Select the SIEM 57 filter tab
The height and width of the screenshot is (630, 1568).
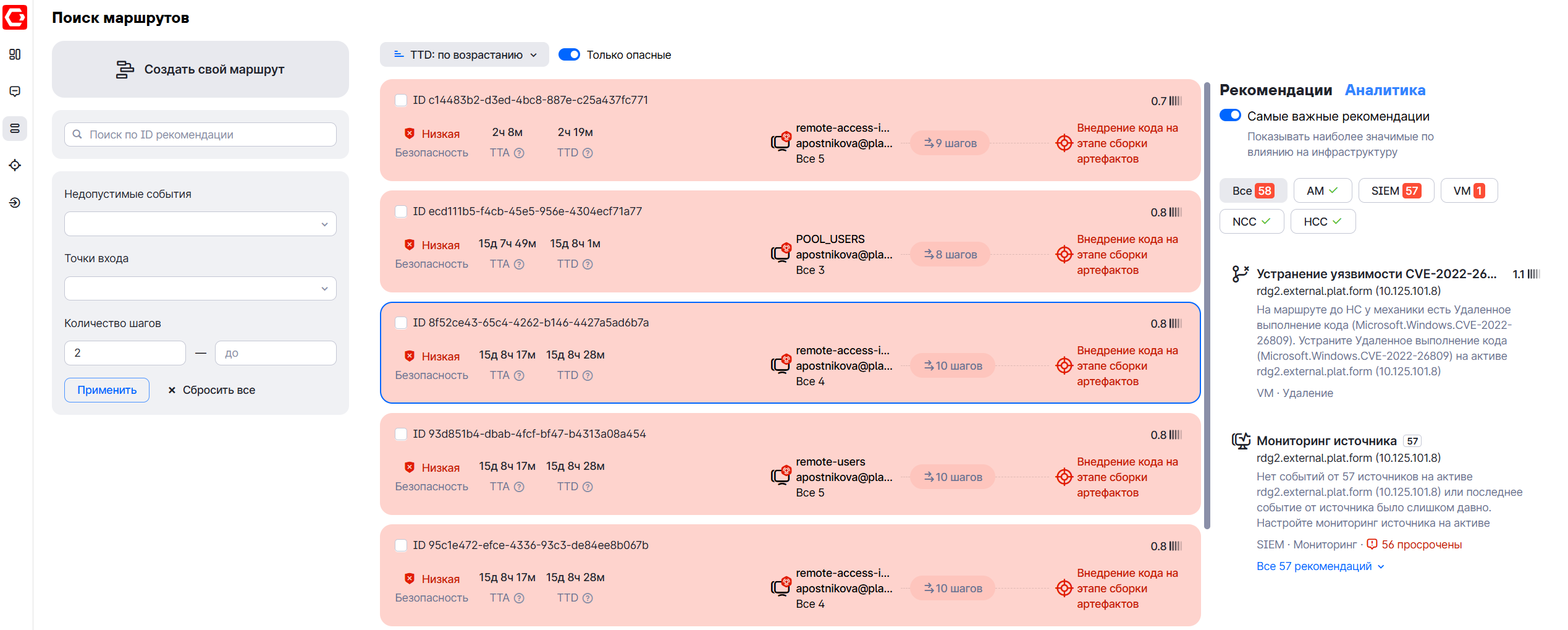point(1396,190)
